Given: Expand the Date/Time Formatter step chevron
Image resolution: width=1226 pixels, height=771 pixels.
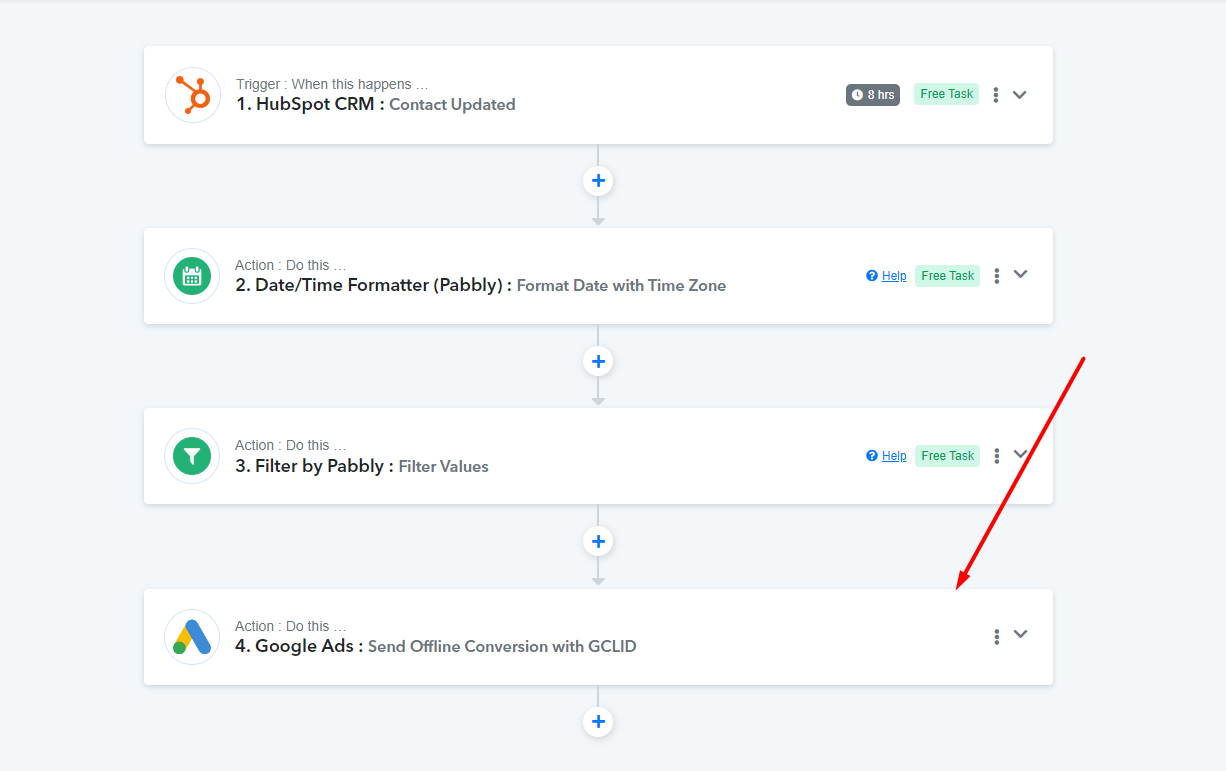Looking at the screenshot, I should point(1020,274).
